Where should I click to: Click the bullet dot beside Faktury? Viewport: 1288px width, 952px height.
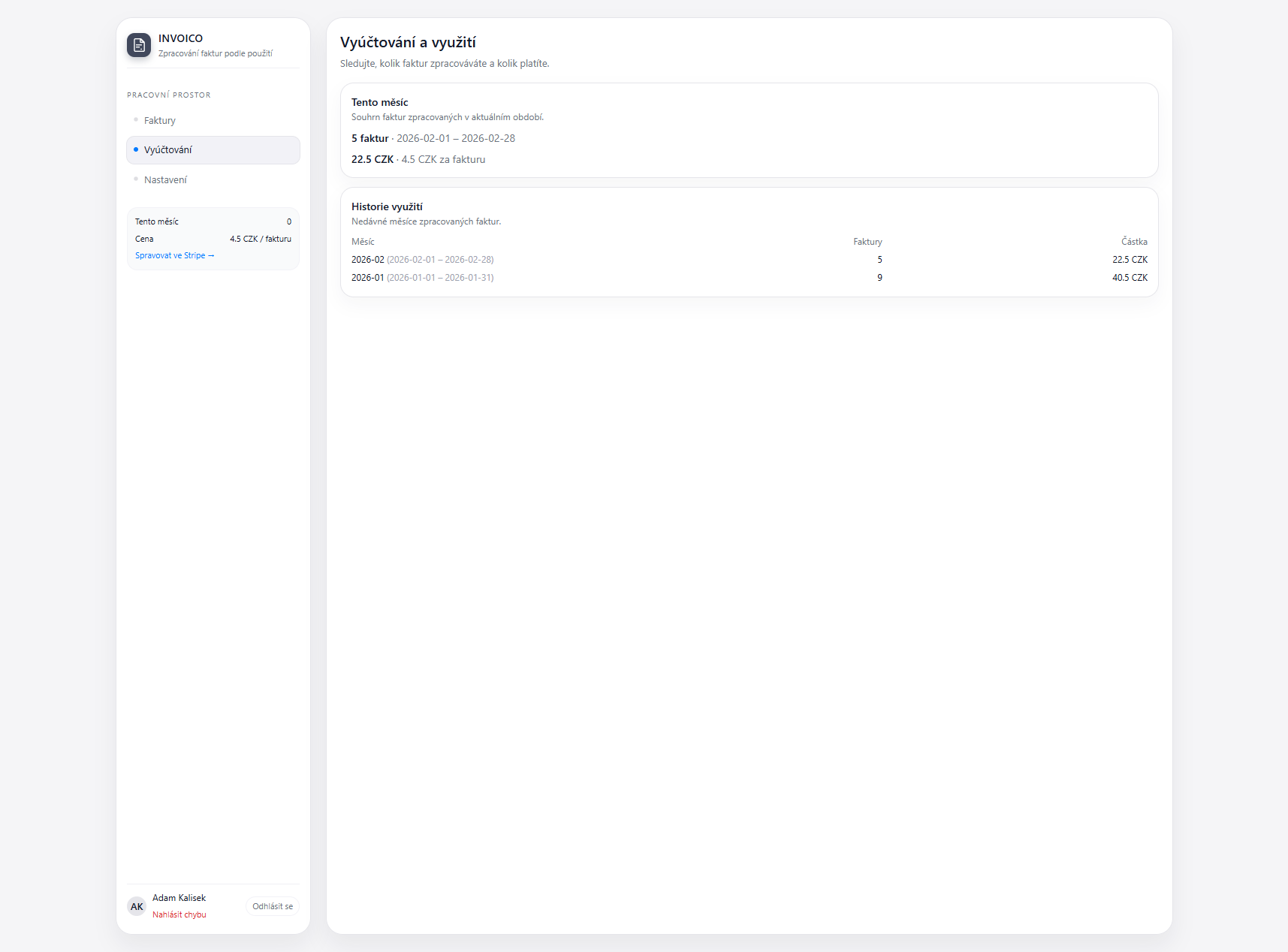[136, 120]
